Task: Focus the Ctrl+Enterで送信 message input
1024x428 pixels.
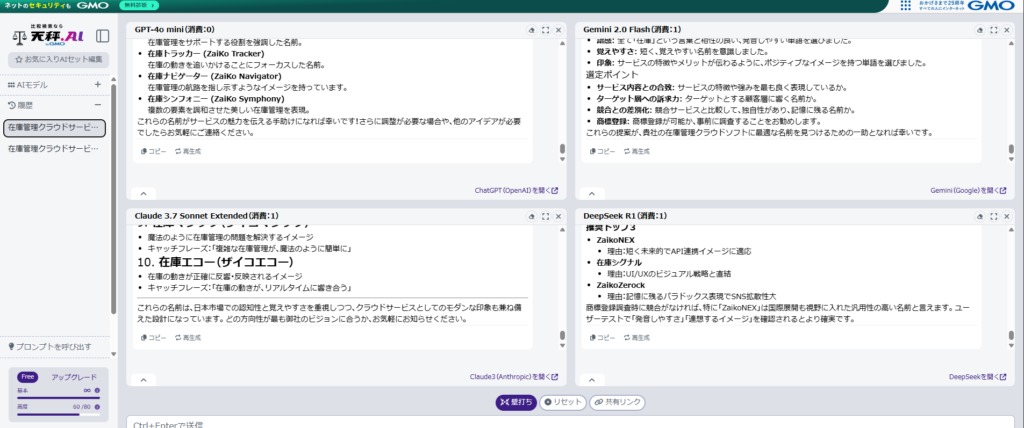Action: pos(571,423)
